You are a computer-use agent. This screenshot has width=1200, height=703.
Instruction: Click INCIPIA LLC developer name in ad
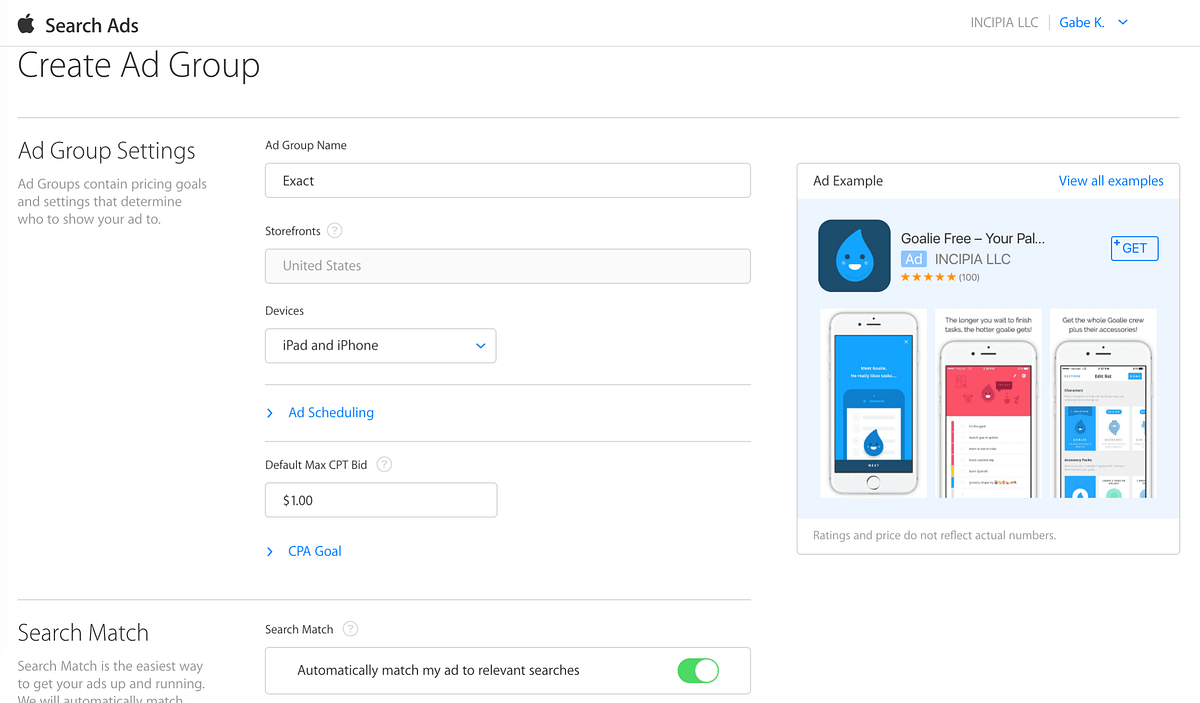(x=972, y=259)
